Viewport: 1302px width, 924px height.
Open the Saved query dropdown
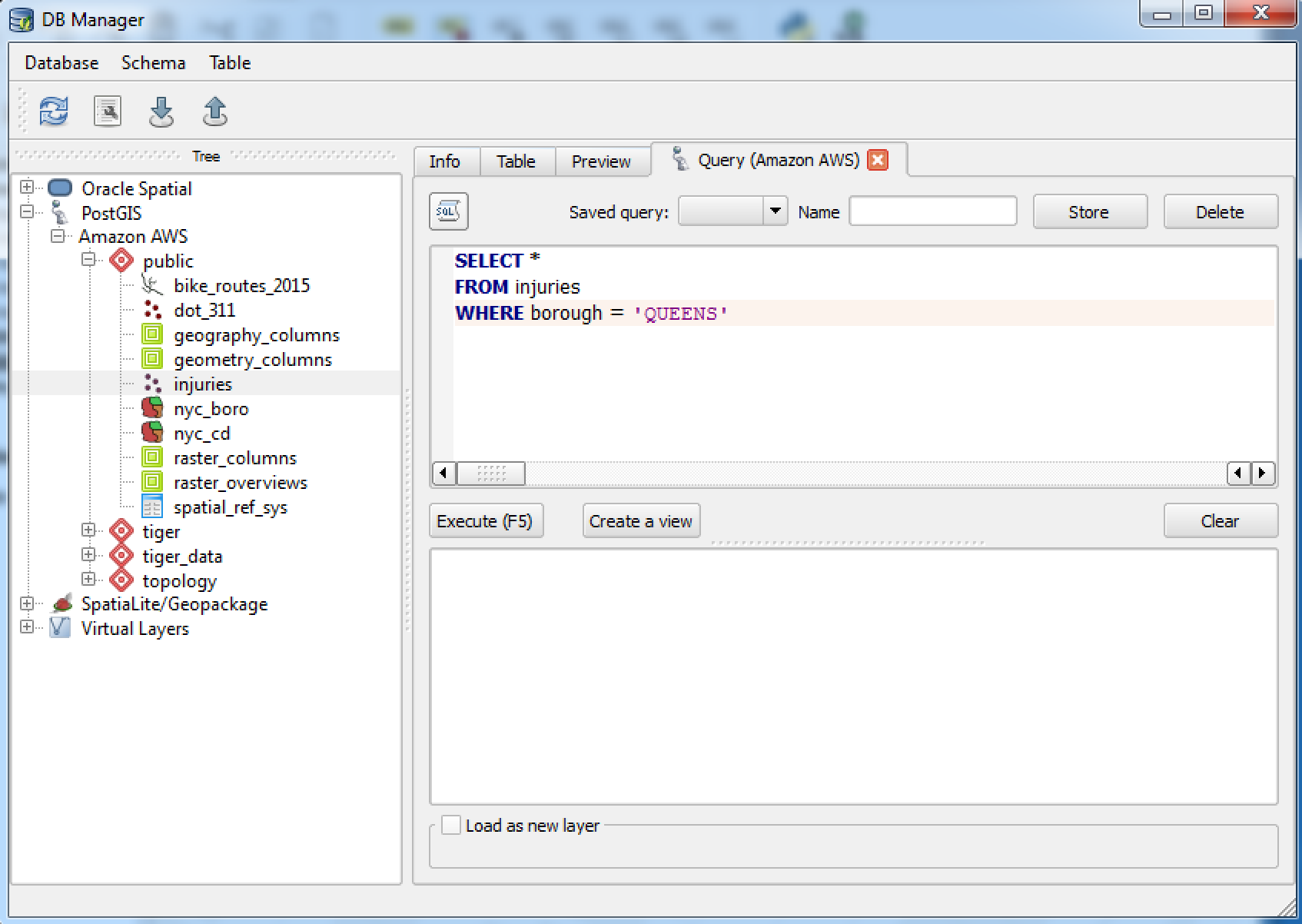[x=774, y=211]
